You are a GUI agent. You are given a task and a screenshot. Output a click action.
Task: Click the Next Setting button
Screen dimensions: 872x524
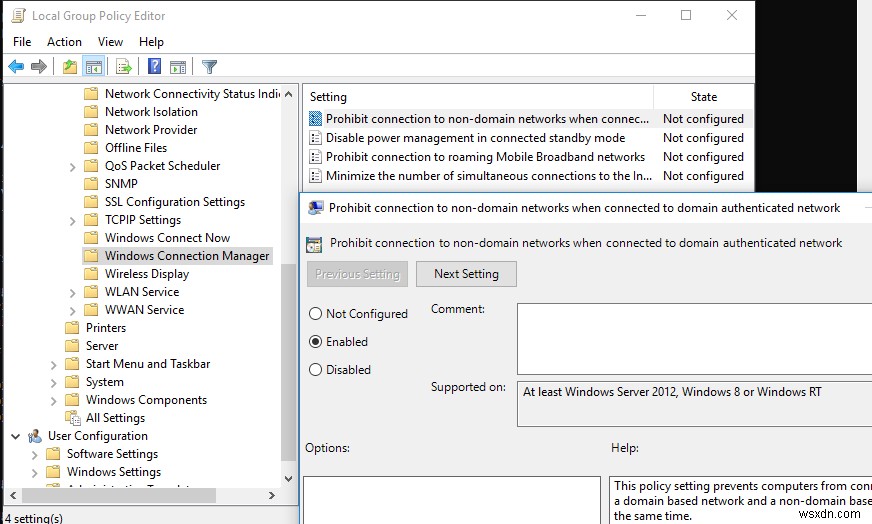click(x=466, y=274)
